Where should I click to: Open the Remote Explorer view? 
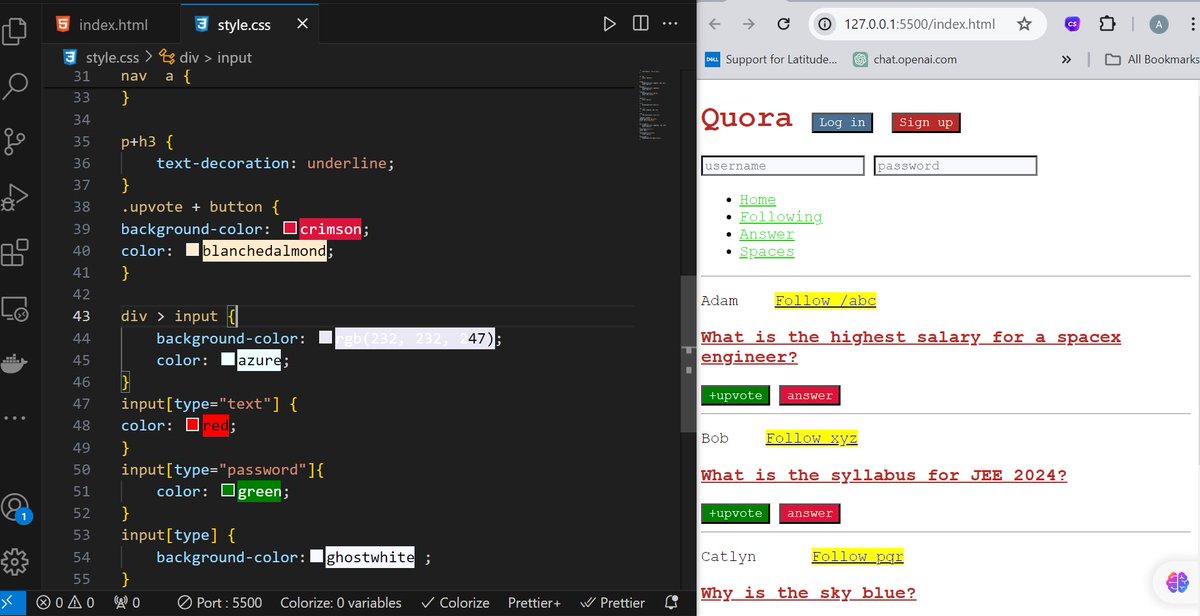[x=15, y=309]
